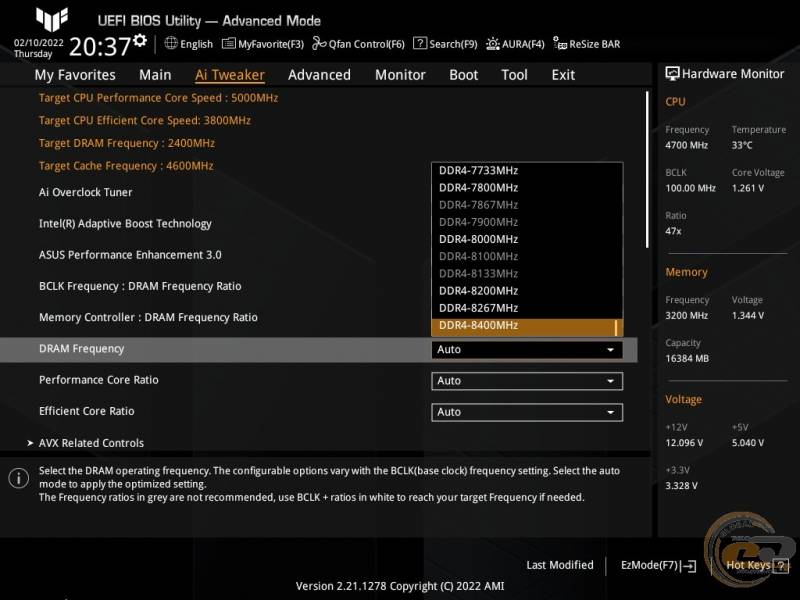
Task: Click the dropdown list scrollbar thumb
Action: tap(616, 328)
